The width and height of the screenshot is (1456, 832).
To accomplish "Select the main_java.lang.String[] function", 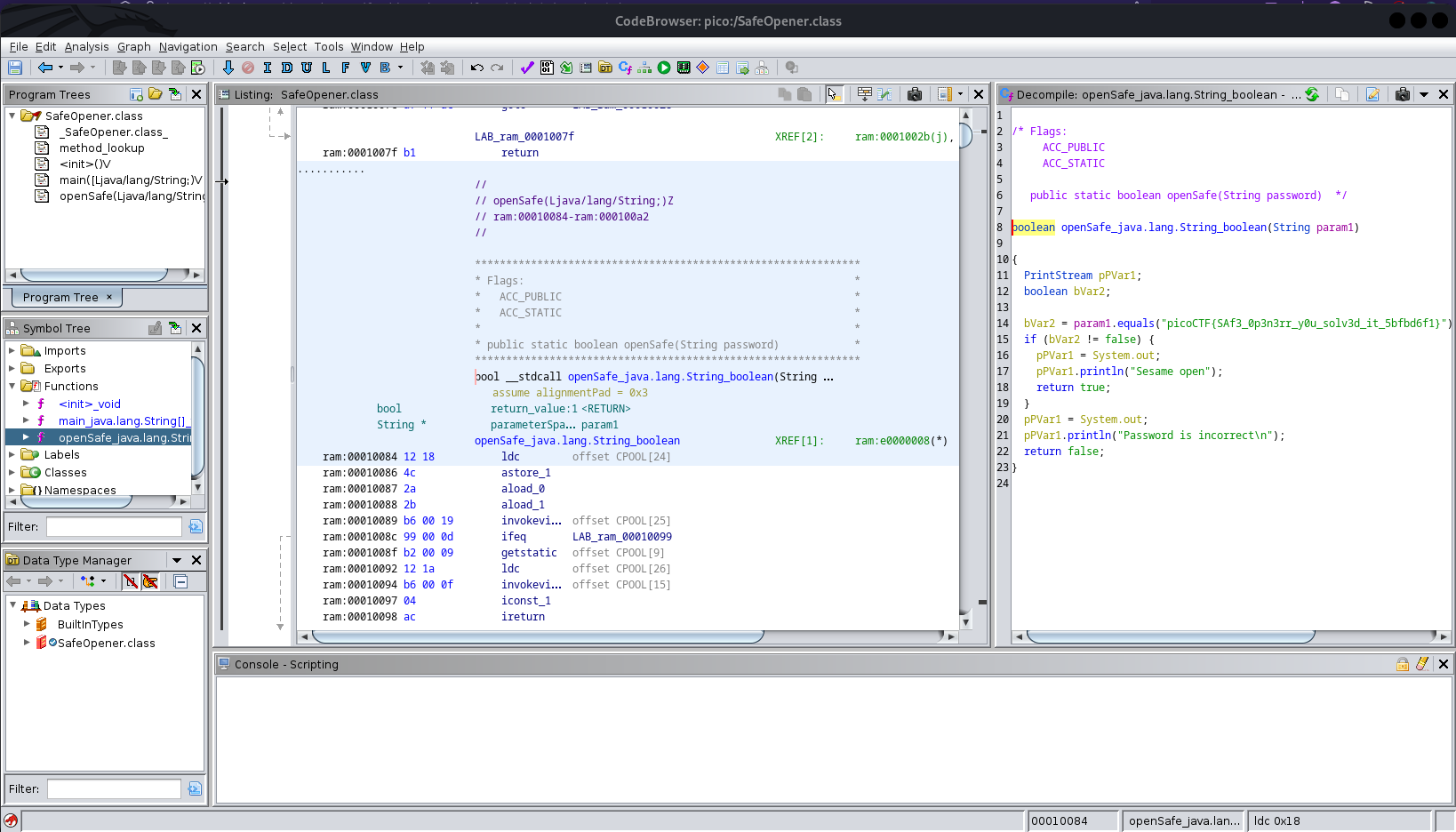I will coord(124,421).
